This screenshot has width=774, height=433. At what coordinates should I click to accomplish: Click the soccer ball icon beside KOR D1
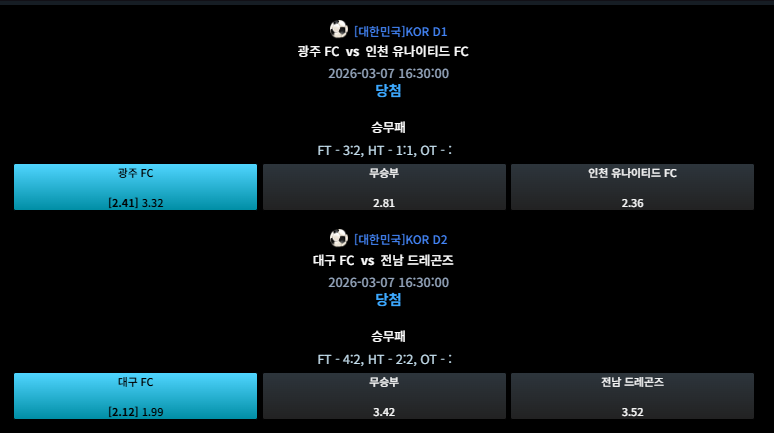pyautogui.click(x=339, y=30)
